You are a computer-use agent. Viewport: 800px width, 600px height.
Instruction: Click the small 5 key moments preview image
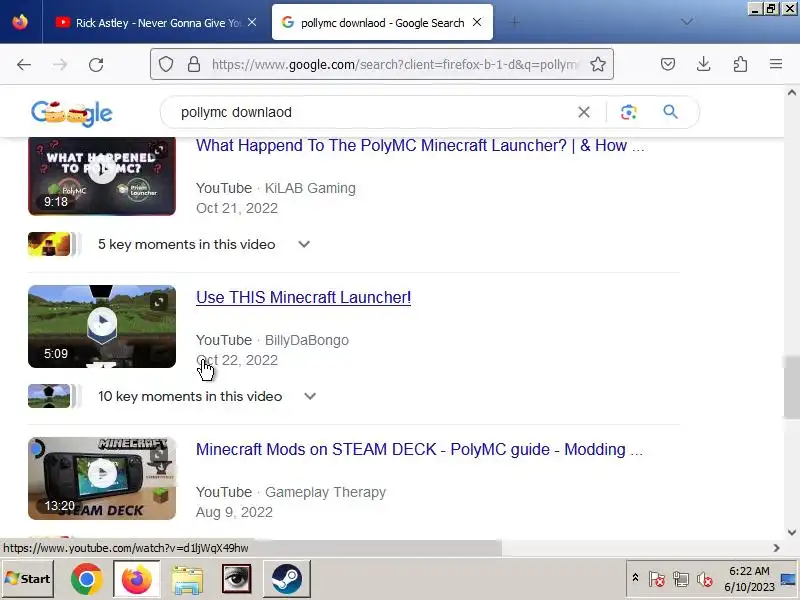(49, 244)
